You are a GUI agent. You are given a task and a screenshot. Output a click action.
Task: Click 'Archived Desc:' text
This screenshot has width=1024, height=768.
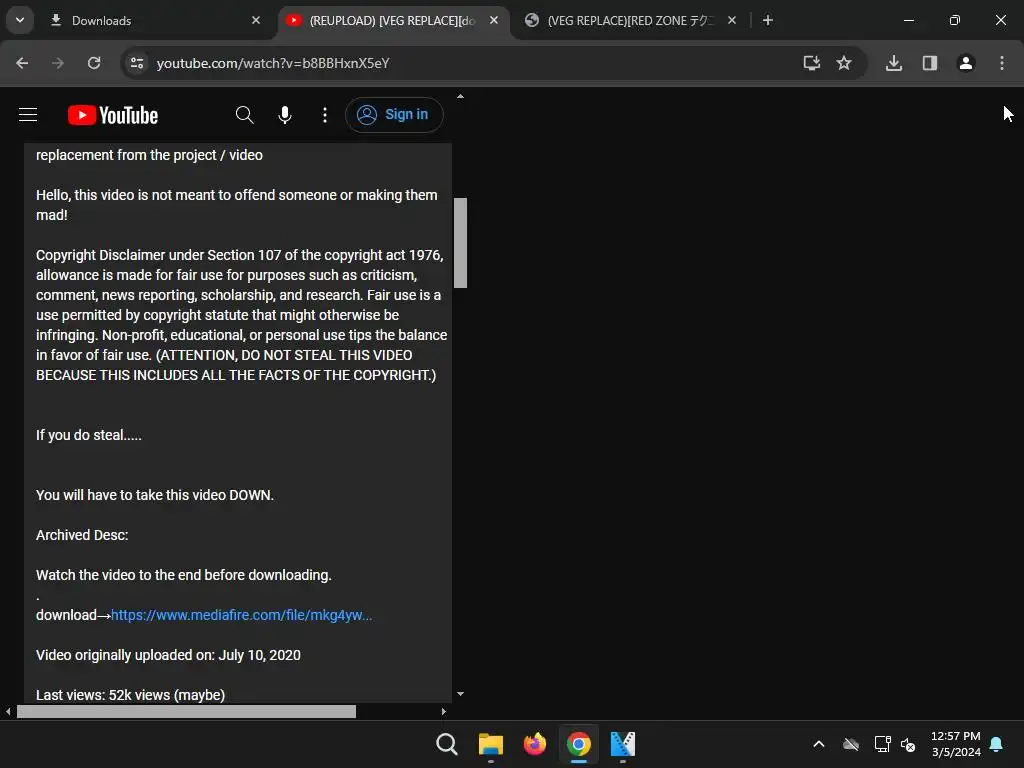(82, 535)
